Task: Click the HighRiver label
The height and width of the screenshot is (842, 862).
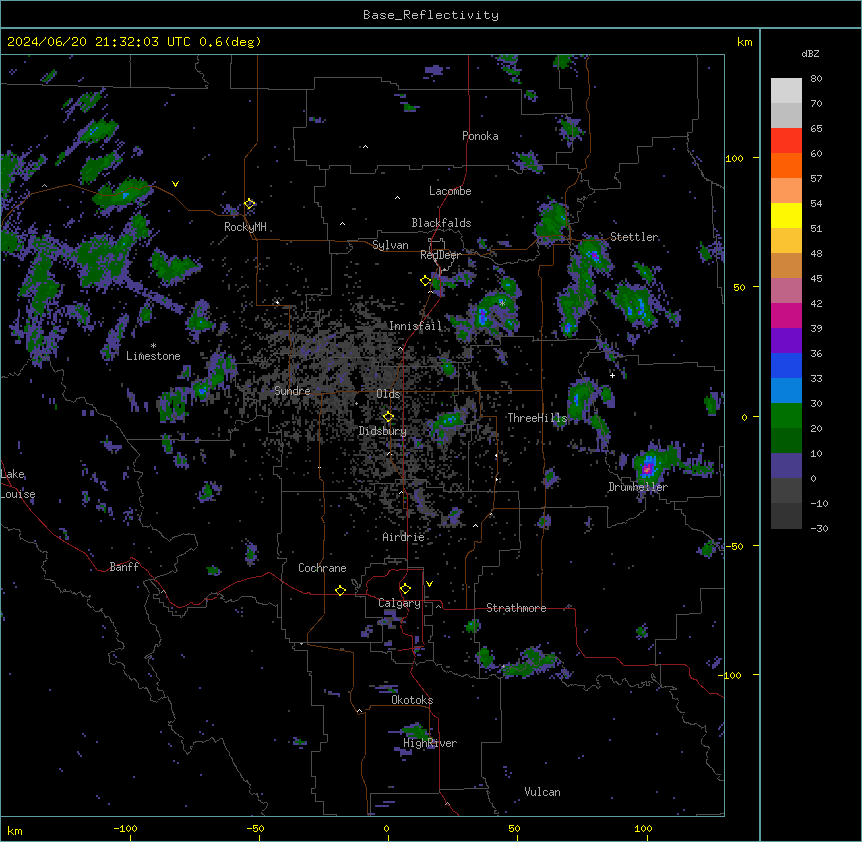Action: [x=430, y=743]
